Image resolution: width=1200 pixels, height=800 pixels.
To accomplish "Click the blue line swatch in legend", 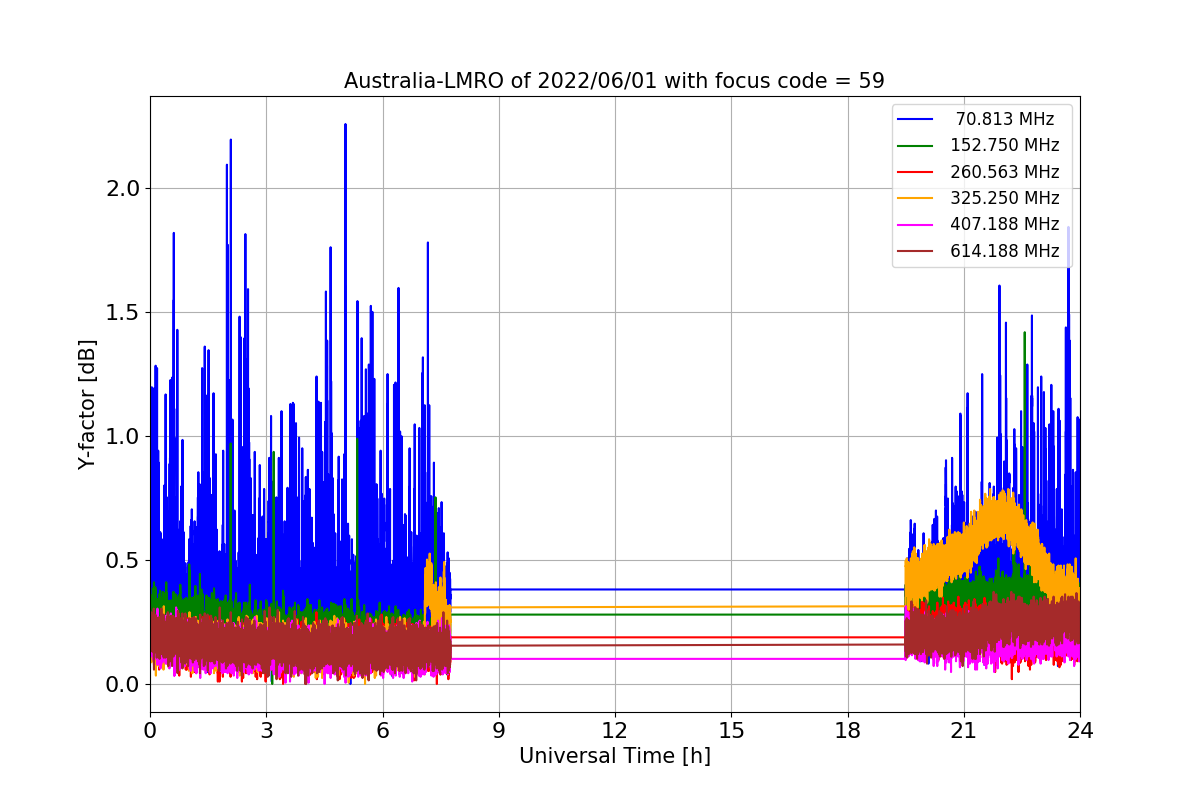I will click(916, 119).
